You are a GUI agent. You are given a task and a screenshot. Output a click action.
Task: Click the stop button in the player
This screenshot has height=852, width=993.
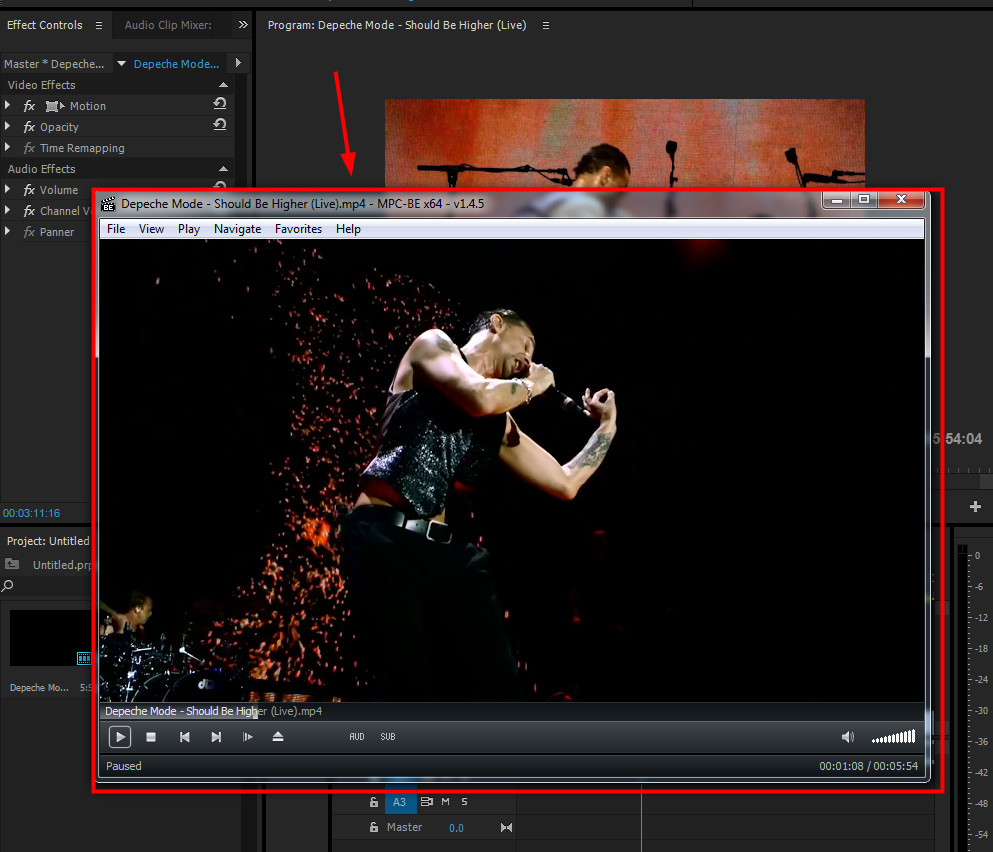tap(151, 737)
